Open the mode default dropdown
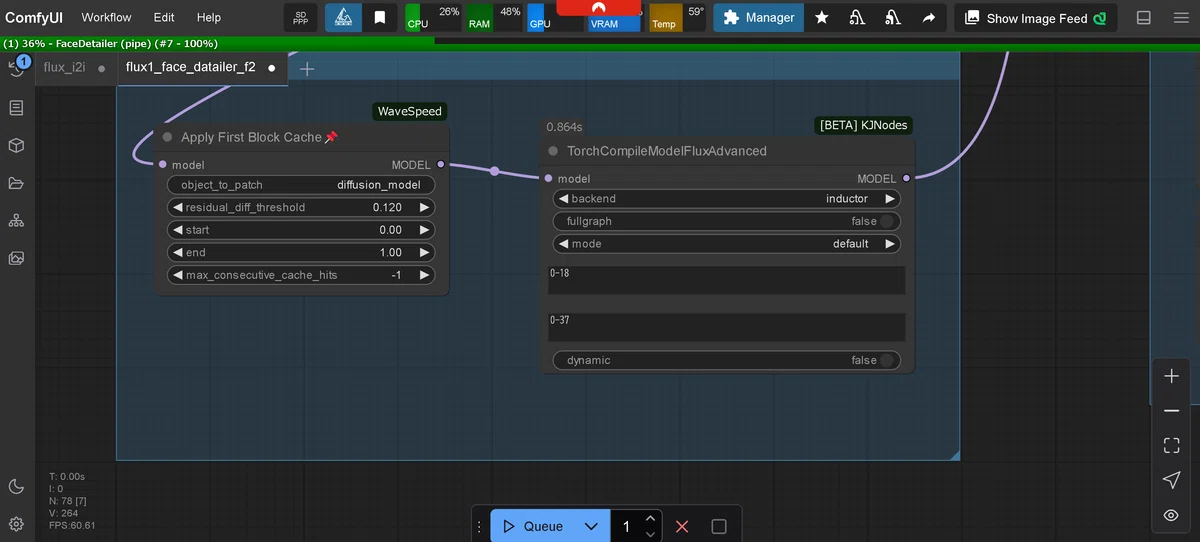Viewport: 1200px width, 542px height. tap(726, 244)
